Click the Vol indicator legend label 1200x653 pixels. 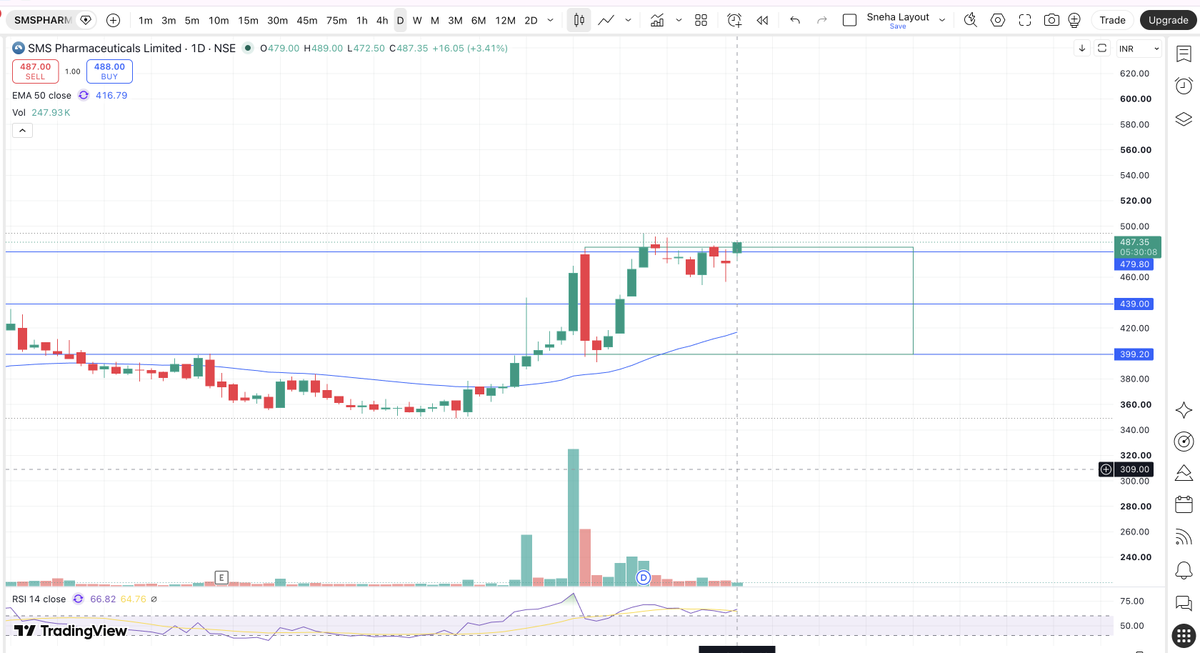tap(19, 112)
